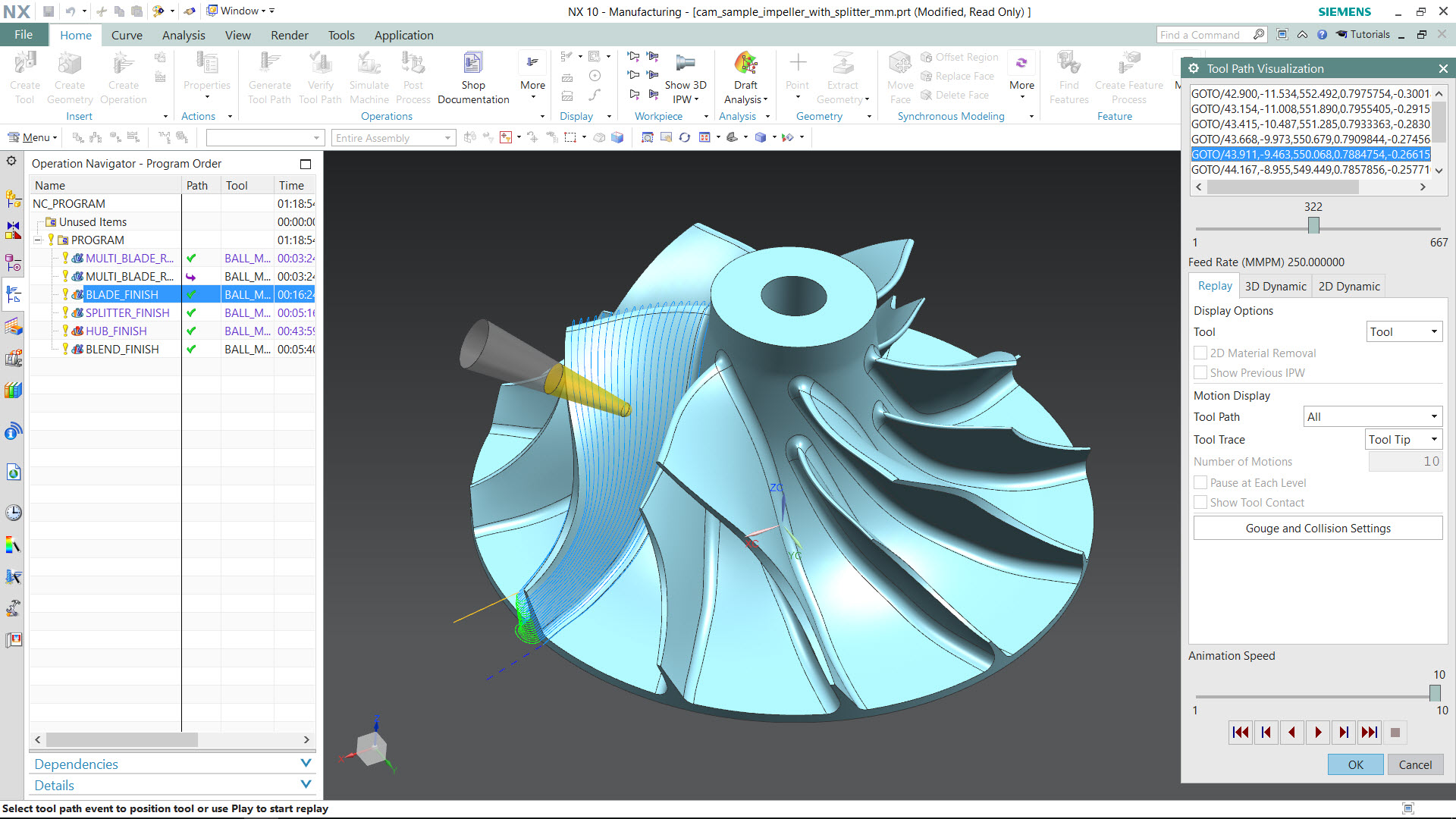Play tool path replay forward
Screen dimensions: 1456x819
pyautogui.click(x=1318, y=733)
